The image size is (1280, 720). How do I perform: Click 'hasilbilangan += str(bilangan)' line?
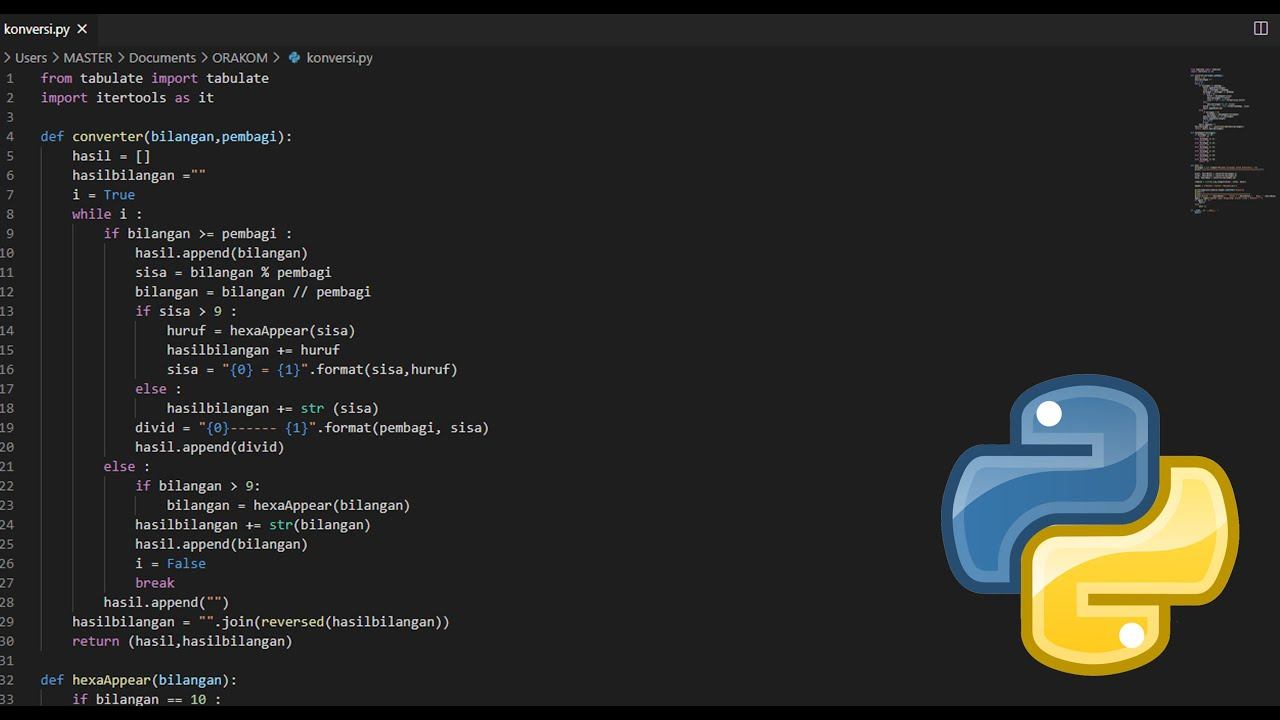[x=253, y=525]
